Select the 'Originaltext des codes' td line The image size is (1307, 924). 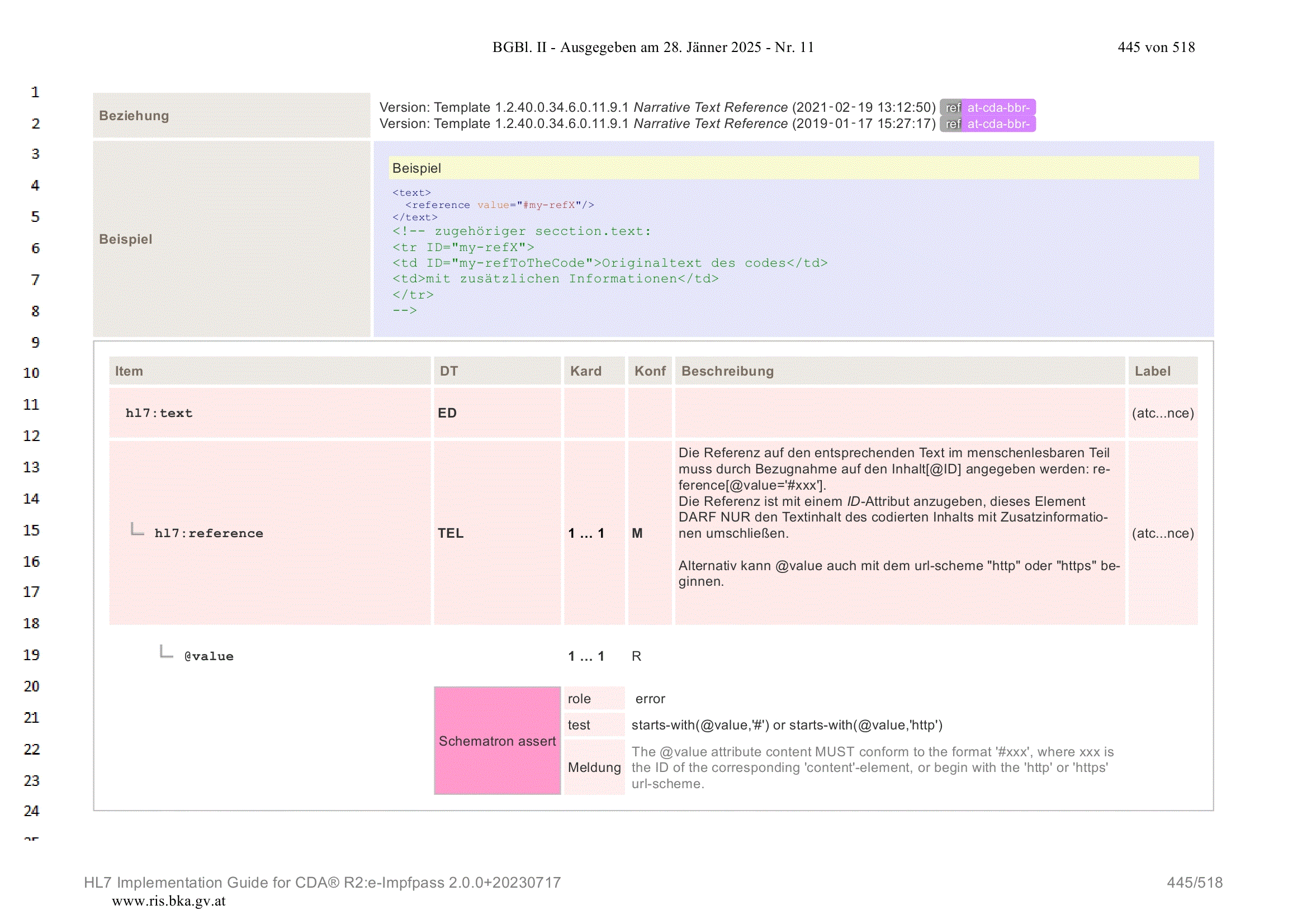(610, 263)
